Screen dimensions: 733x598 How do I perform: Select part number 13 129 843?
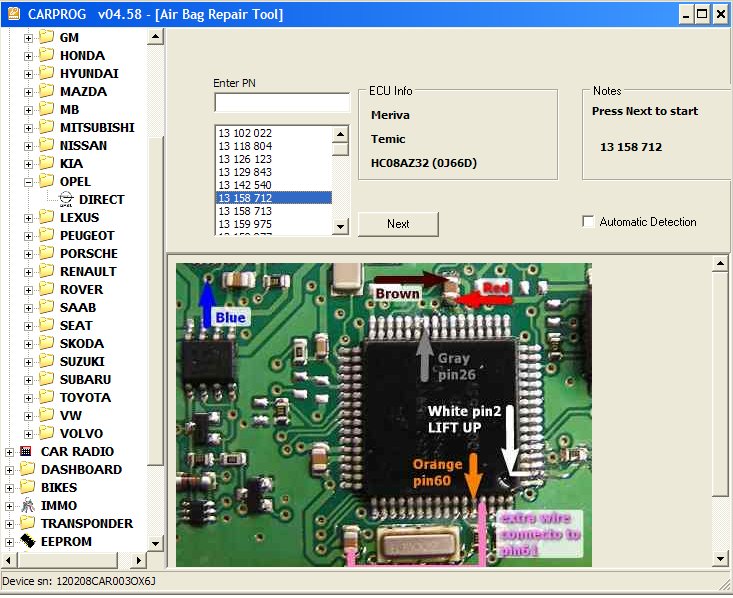tap(274, 172)
